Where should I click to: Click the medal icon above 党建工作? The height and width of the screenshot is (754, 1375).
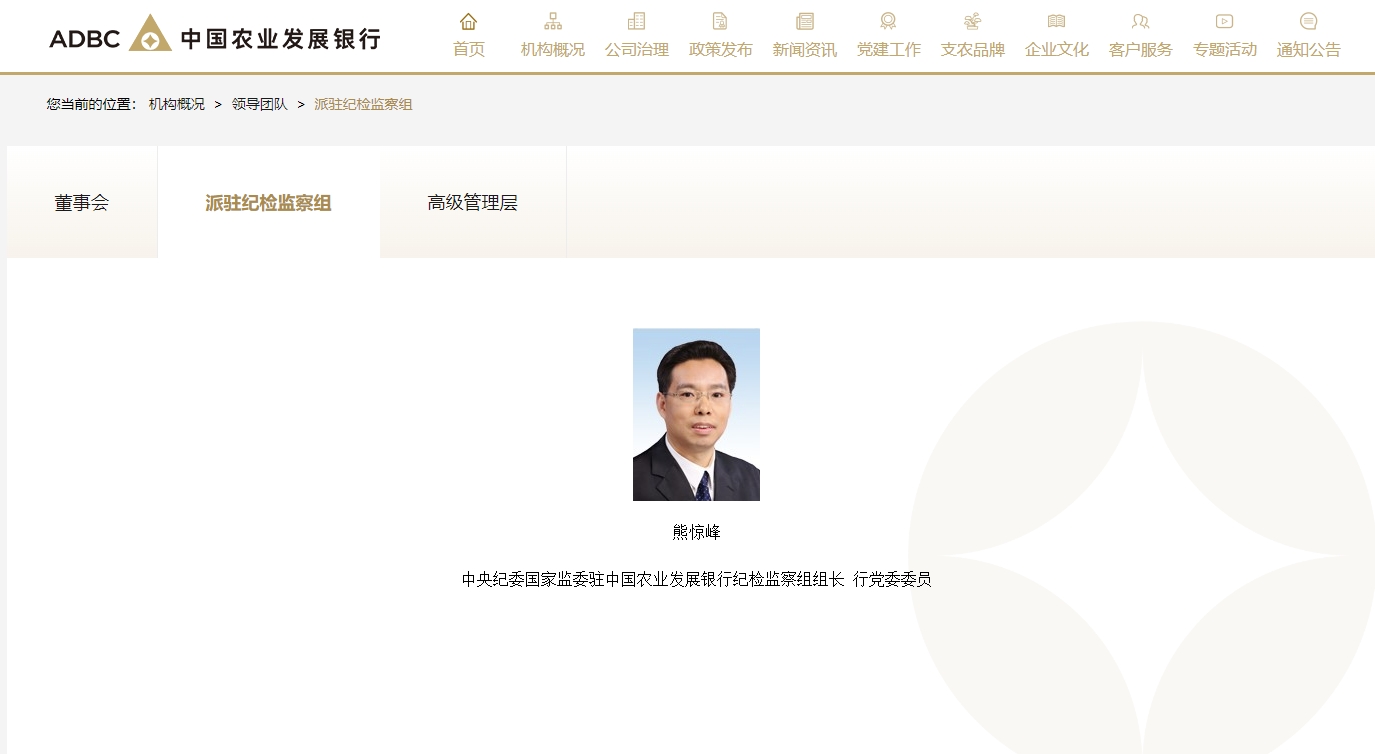[888, 21]
